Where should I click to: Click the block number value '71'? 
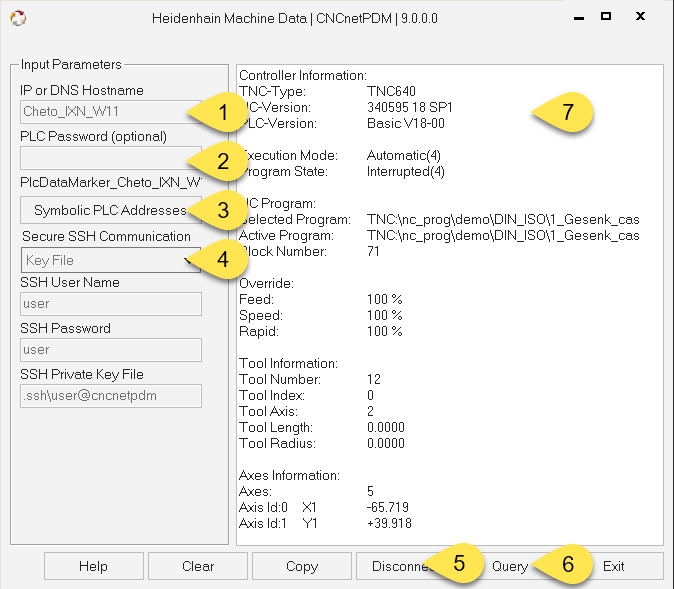pos(374,252)
